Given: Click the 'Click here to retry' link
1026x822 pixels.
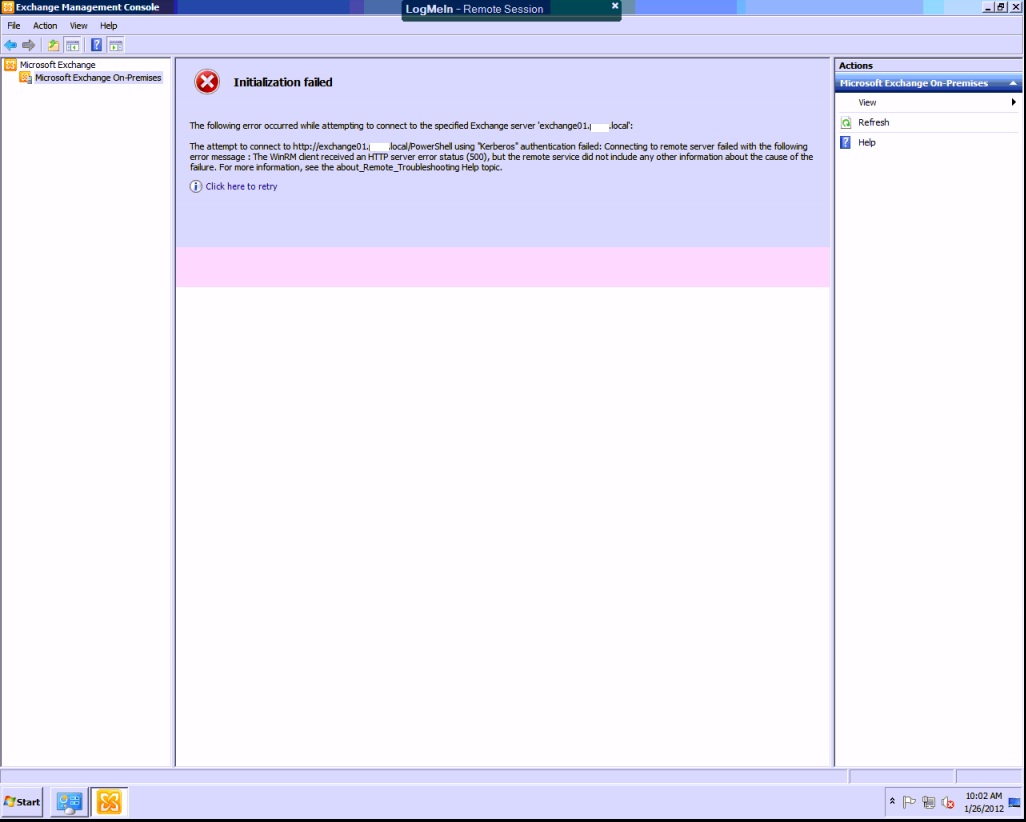Looking at the screenshot, I should pos(241,187).
